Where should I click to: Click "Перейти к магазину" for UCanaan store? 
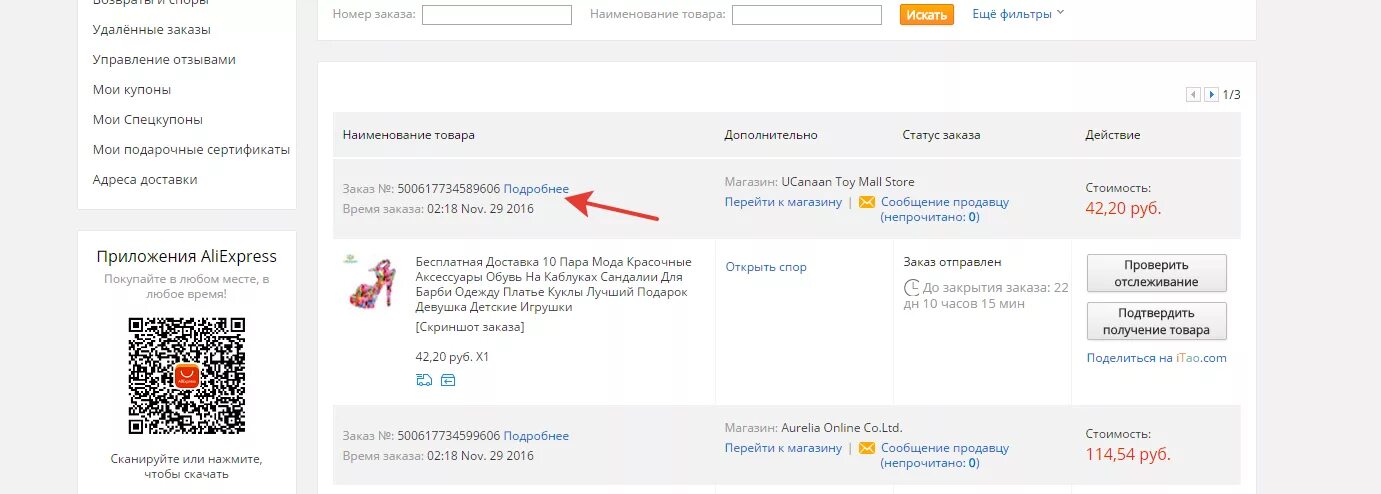point(783,202)
